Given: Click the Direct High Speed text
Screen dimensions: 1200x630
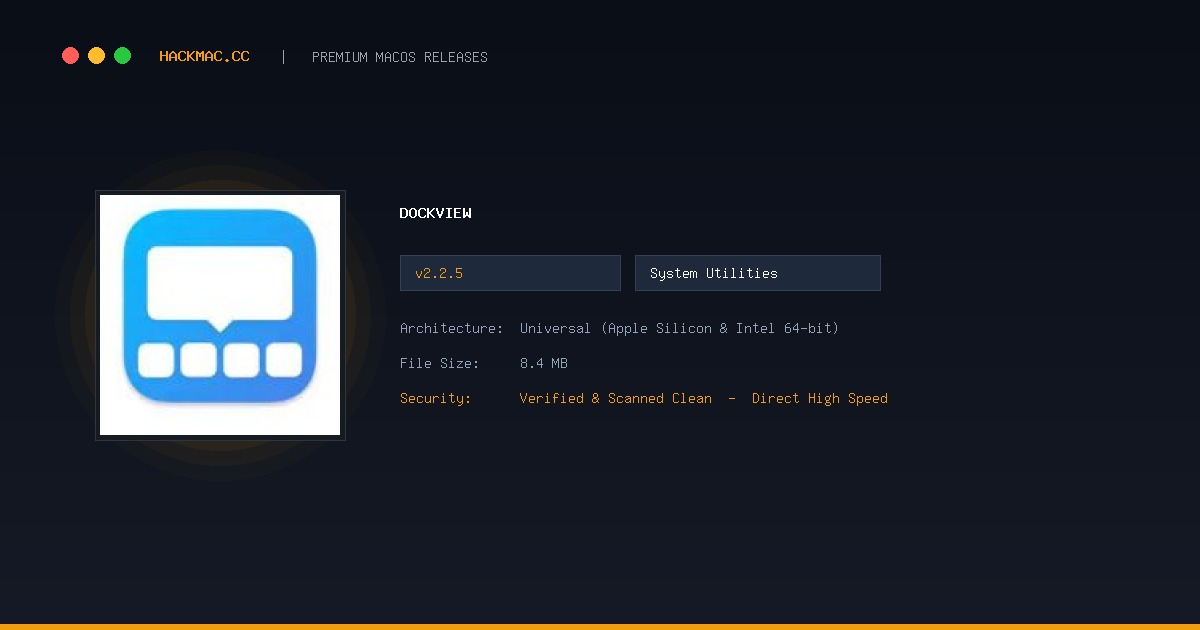Looking at the screenshot, I should click(x=820, y=398).
